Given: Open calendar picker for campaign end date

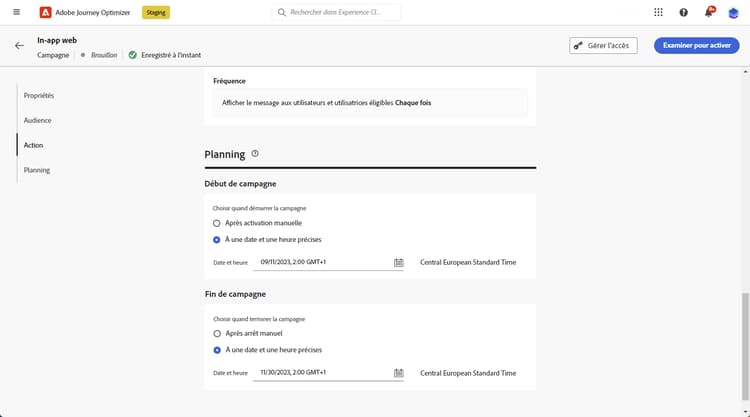Looking at the screenshot, I should [399, 373].
